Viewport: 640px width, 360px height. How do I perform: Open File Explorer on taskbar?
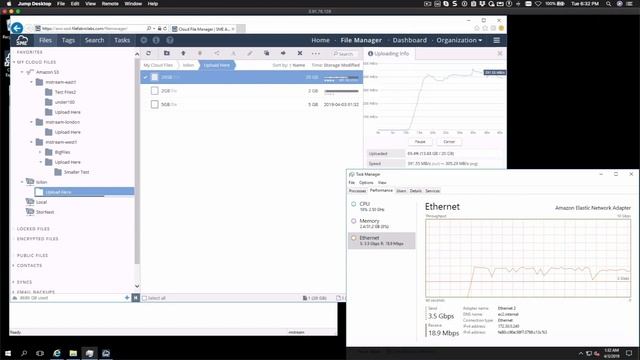click(73, 353)
